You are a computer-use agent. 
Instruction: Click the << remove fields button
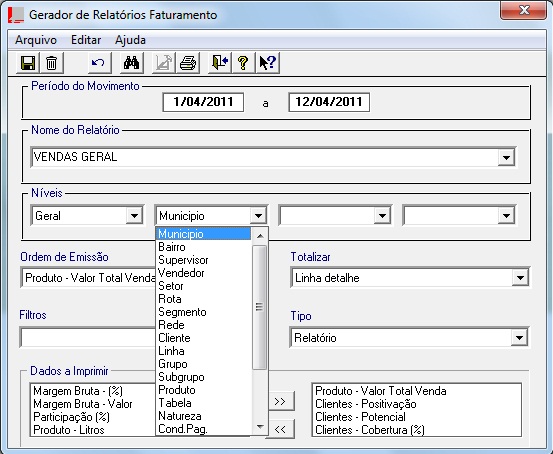tap(280, 429)
